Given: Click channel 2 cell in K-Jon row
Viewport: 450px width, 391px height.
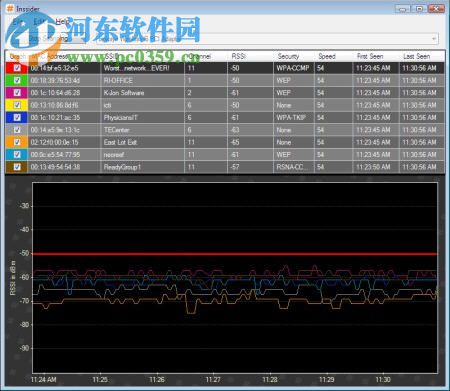Looking at the screenshot, I should 206,93.
